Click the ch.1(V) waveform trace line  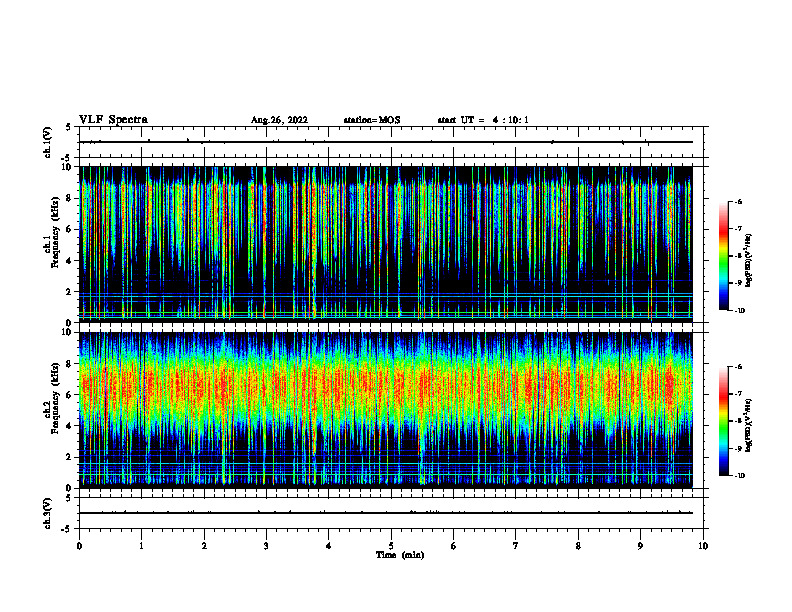[386, 142]
